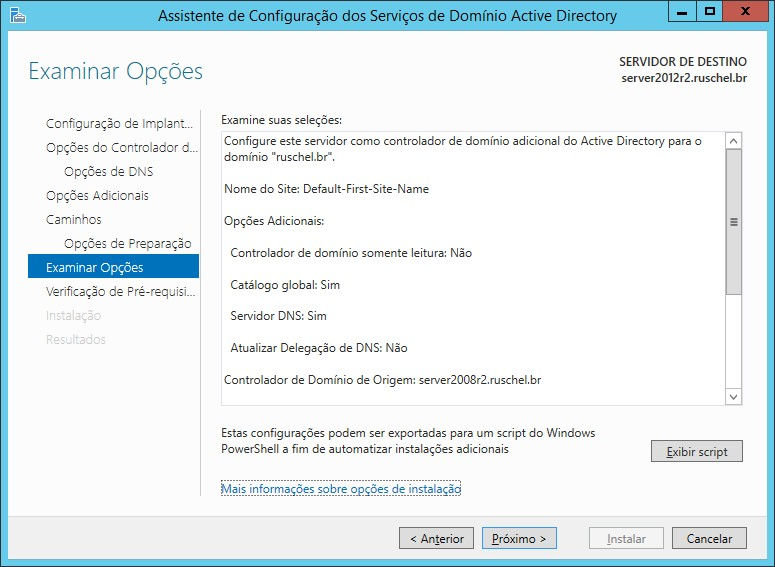Click the text 'Nome do Site: Default-First-Site-Name'

(x=326, y=189)
